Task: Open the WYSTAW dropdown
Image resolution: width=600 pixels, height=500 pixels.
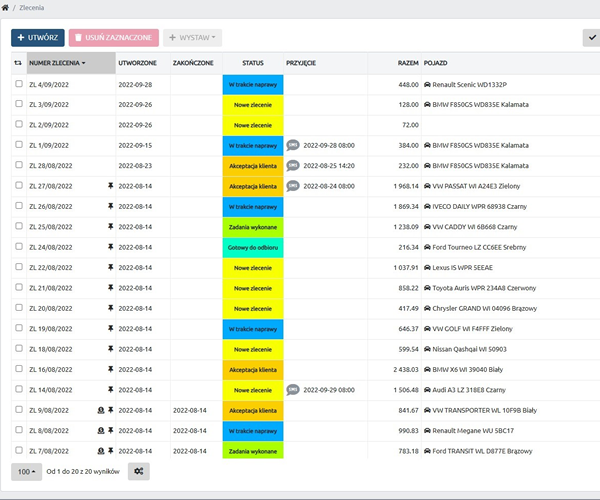Action: [192, 37]
